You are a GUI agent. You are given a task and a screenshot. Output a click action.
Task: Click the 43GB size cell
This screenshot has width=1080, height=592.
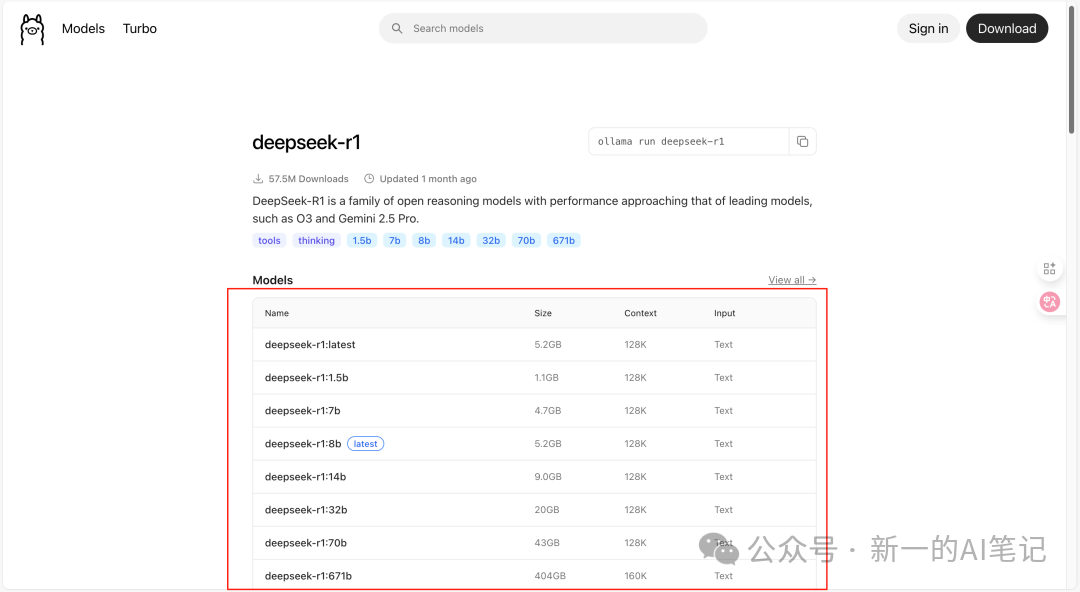[547, 543]
